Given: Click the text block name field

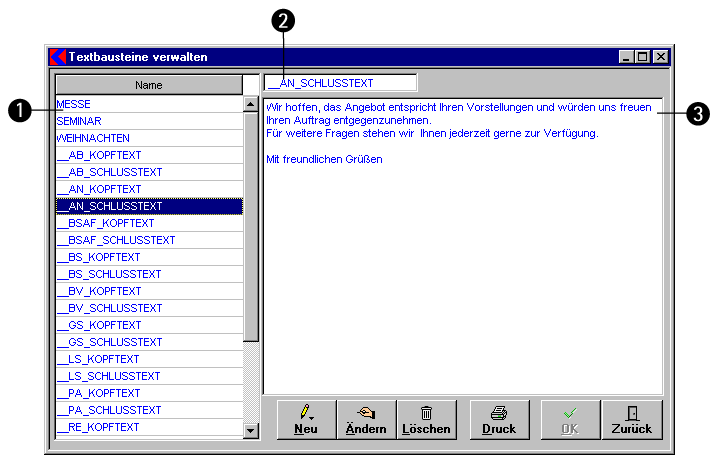Looking at the screenshot, I should click(340, 83).
